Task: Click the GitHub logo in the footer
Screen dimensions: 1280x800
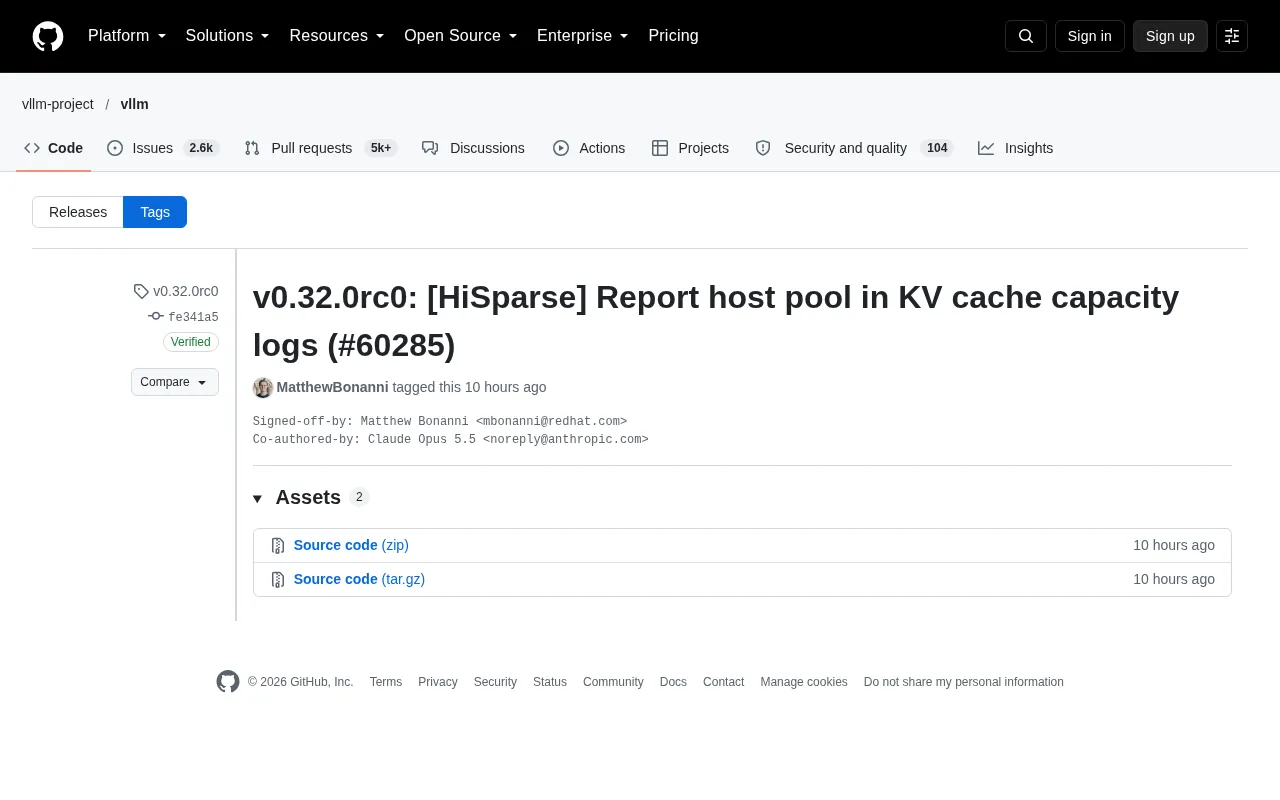Action: [228, 682]
